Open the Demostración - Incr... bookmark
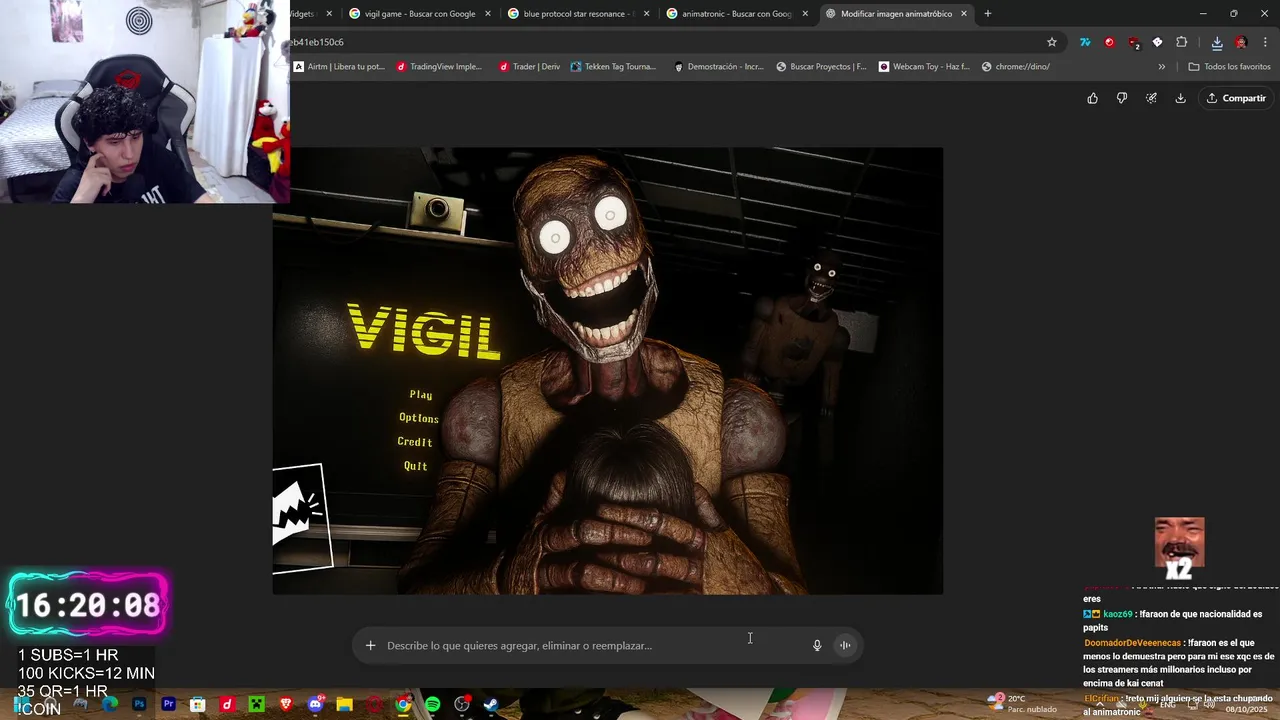This screenshot has height=720, width=1280. (719, 67)
